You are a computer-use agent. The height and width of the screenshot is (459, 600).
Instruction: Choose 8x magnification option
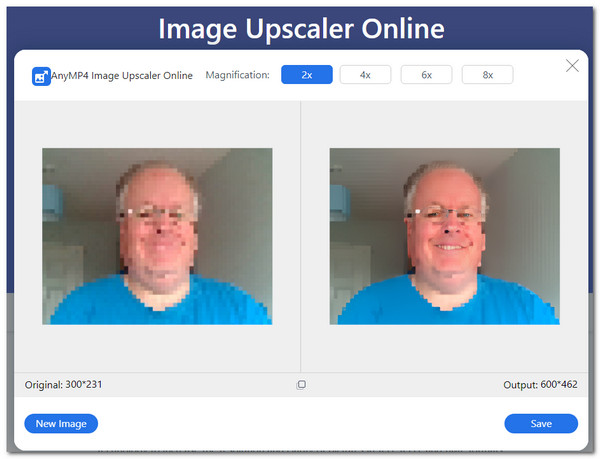[488, 75]
